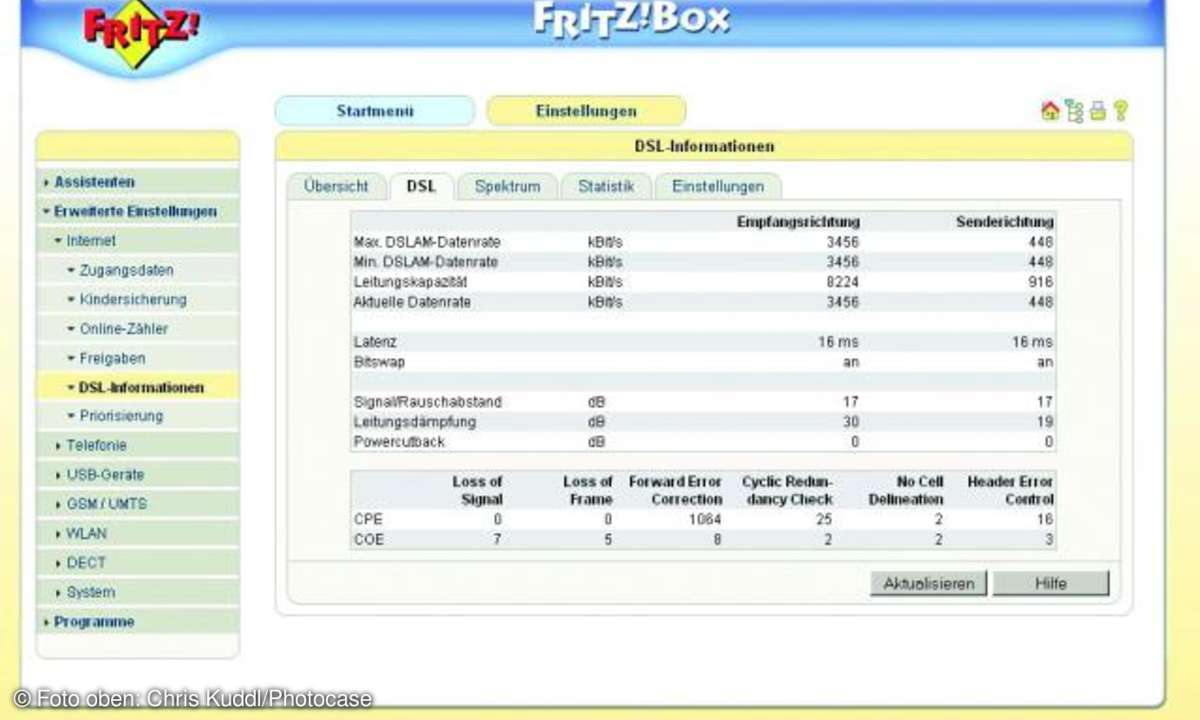The width and height of the screenshot is (1200, 720).
Task: Open Online-Zähler in the sidebar
Action: [x=139, y=329]
